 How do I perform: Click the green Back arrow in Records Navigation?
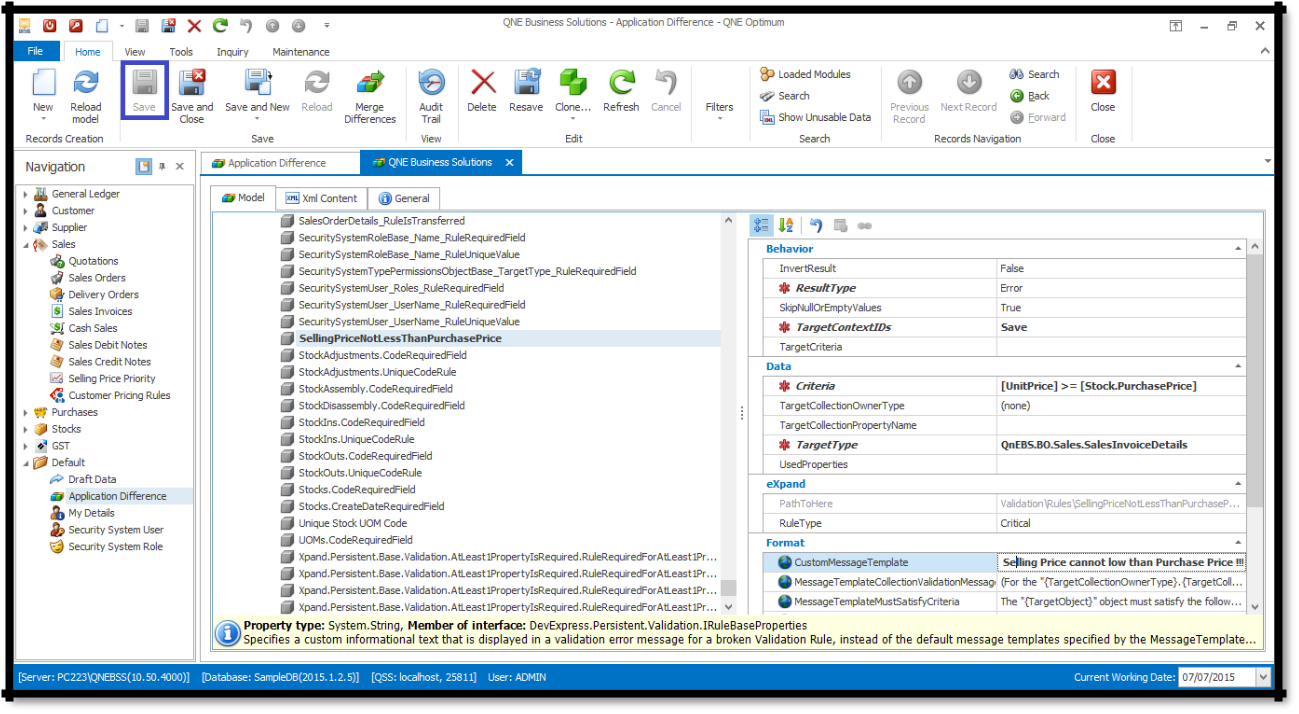tap(1017, 96)
